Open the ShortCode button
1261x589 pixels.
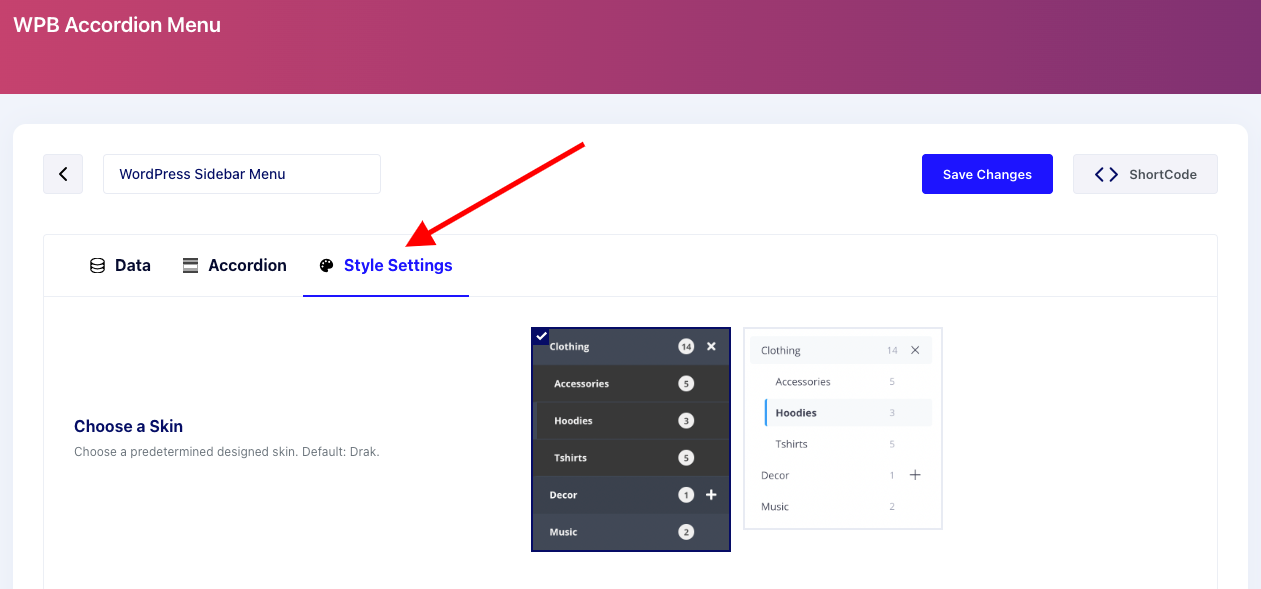pyautogui.click(x=1145, y=174)
